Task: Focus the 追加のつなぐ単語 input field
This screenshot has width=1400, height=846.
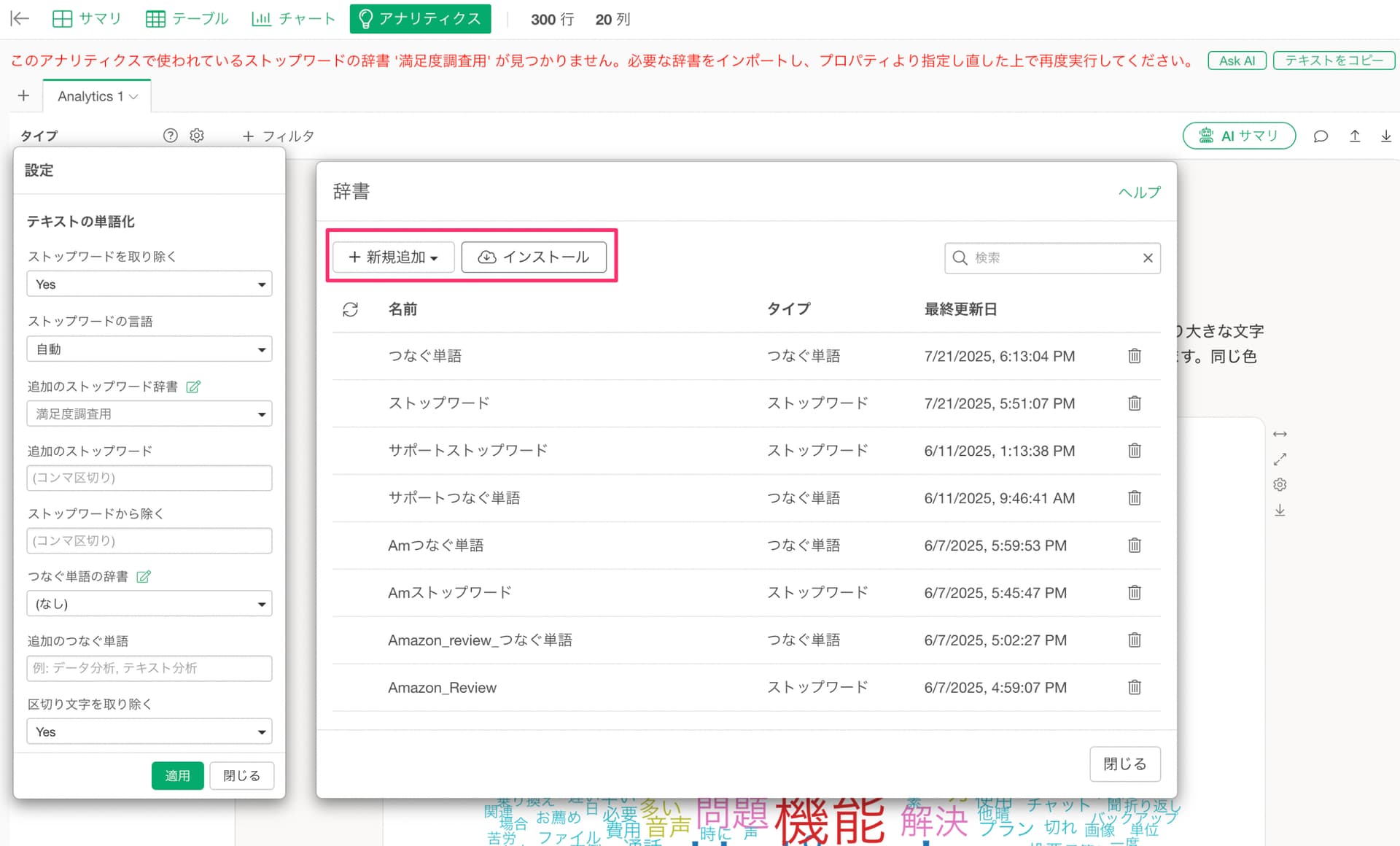Action: [149, 668]
